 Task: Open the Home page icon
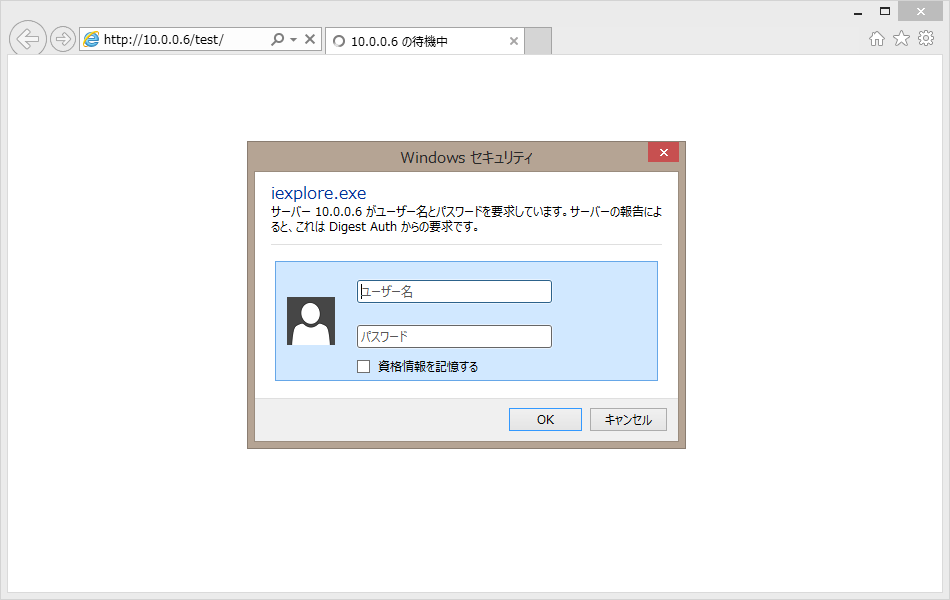877,39
